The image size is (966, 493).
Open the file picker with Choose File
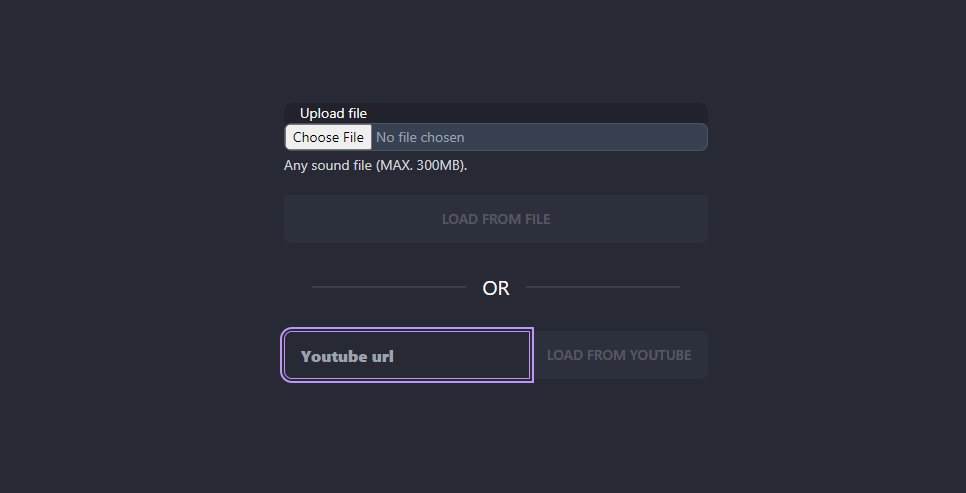[x=328, y=137]
